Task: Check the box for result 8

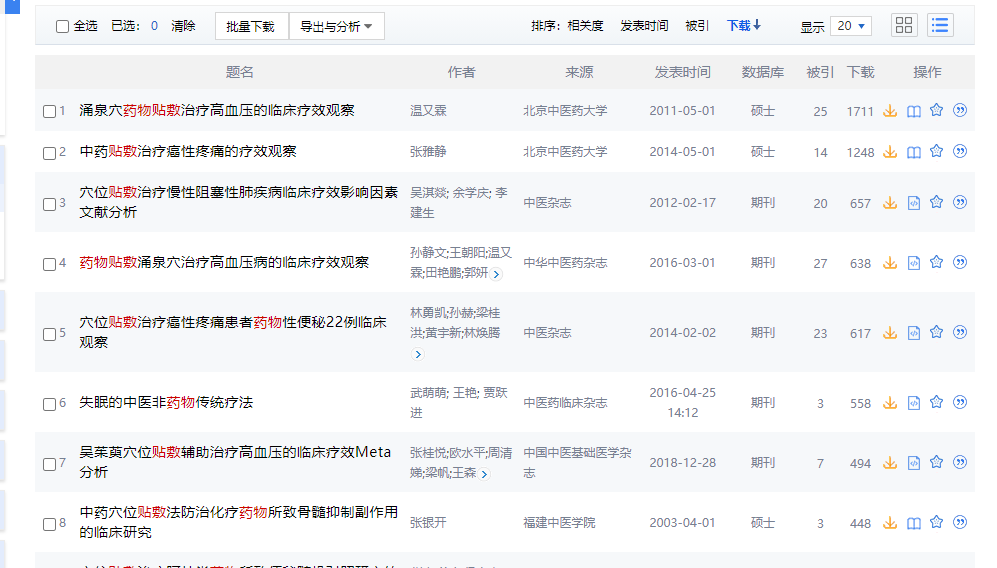Action: point(49,523)
